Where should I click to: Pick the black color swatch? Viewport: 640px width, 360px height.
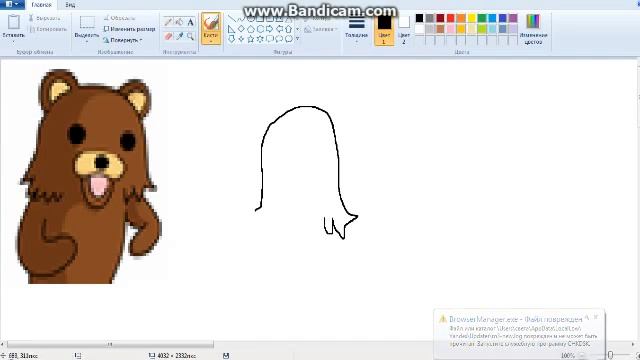419,18
